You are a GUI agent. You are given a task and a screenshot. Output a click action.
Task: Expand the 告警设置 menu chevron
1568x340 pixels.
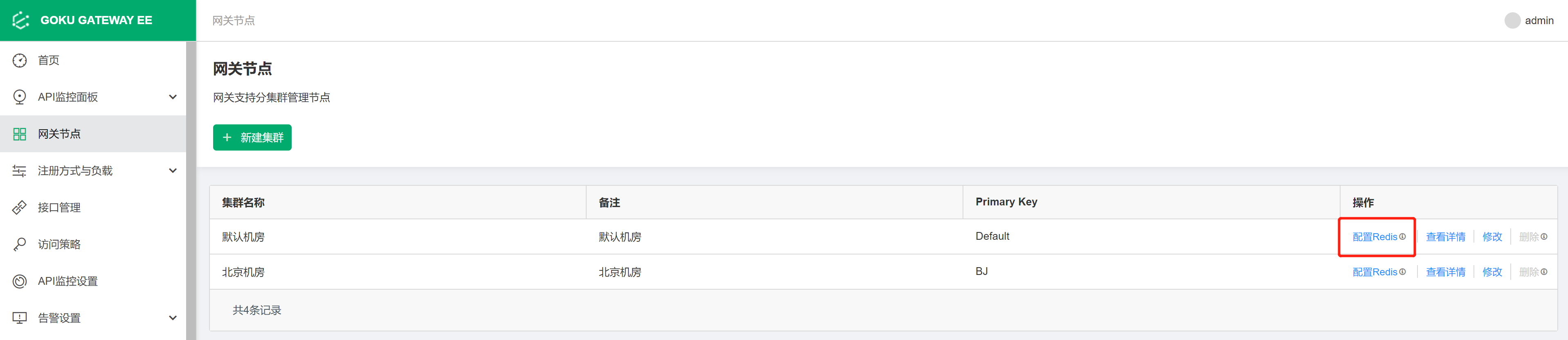[173, 318]
